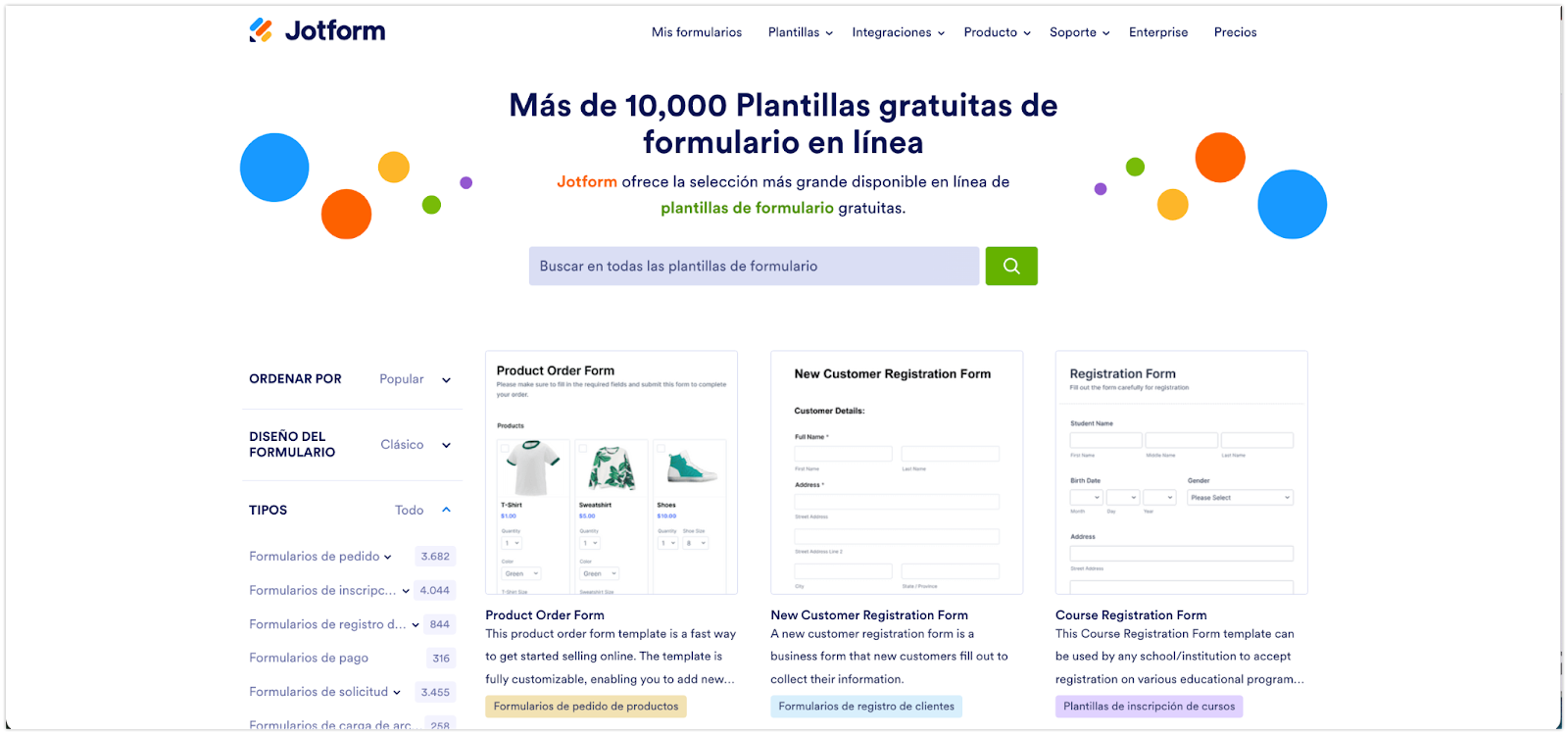Open the Producto navigation menu
The height and width of the screenshot is (735, 1568).
(998, 32)
